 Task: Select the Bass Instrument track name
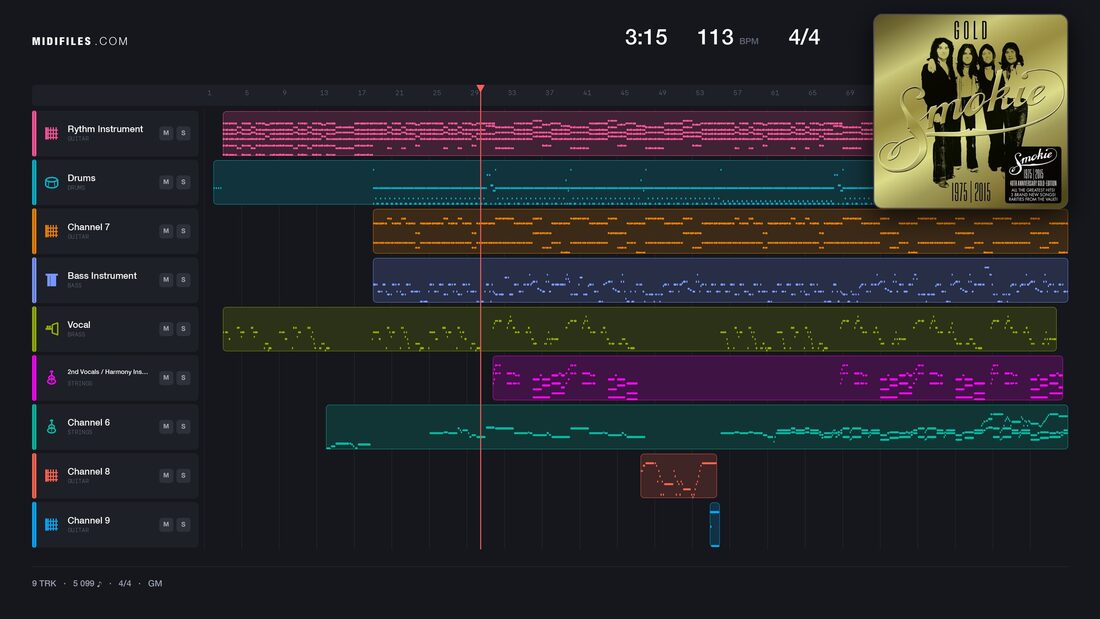tap(102, 276)
